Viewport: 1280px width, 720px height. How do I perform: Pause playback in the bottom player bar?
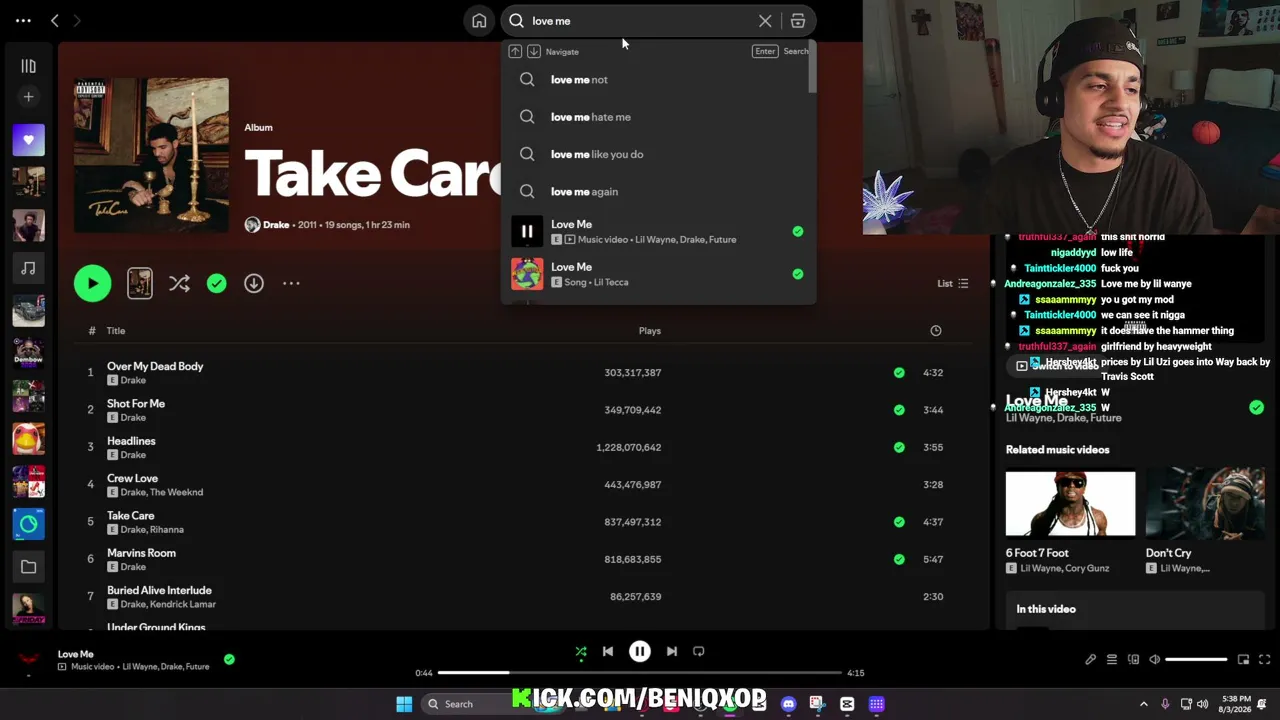640,652
